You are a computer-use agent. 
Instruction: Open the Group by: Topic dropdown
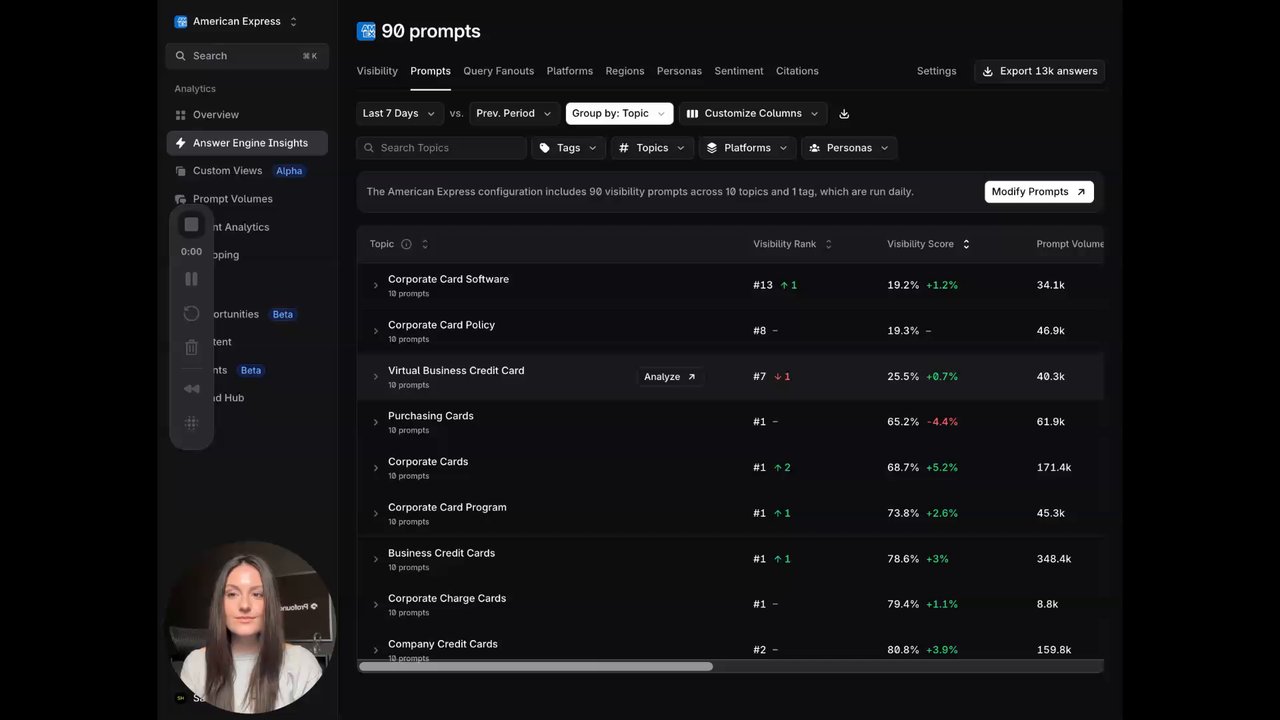619,114
